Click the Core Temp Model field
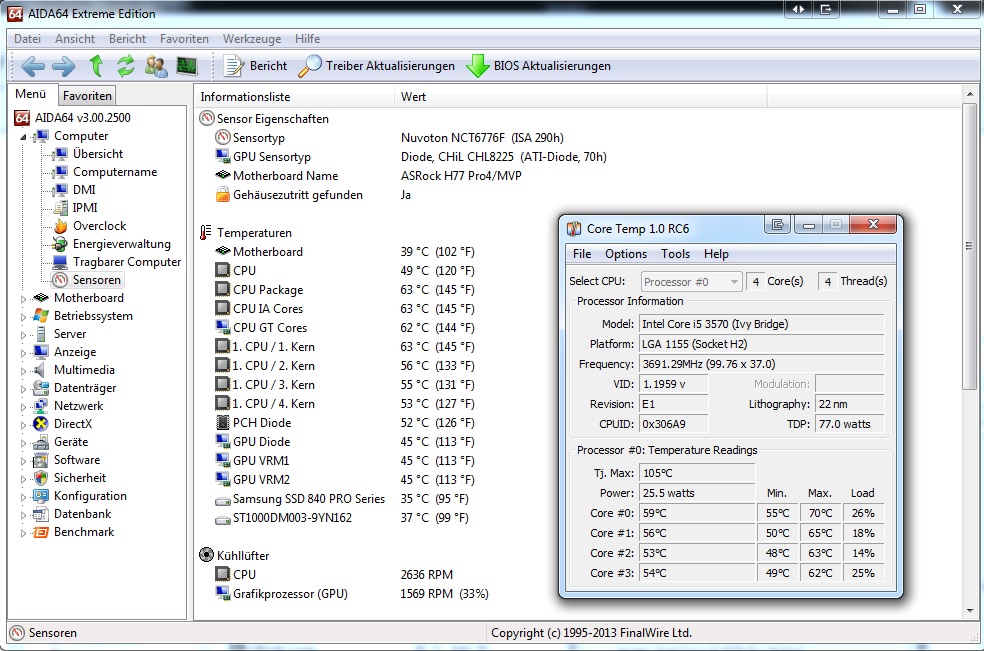 point(761,324)
